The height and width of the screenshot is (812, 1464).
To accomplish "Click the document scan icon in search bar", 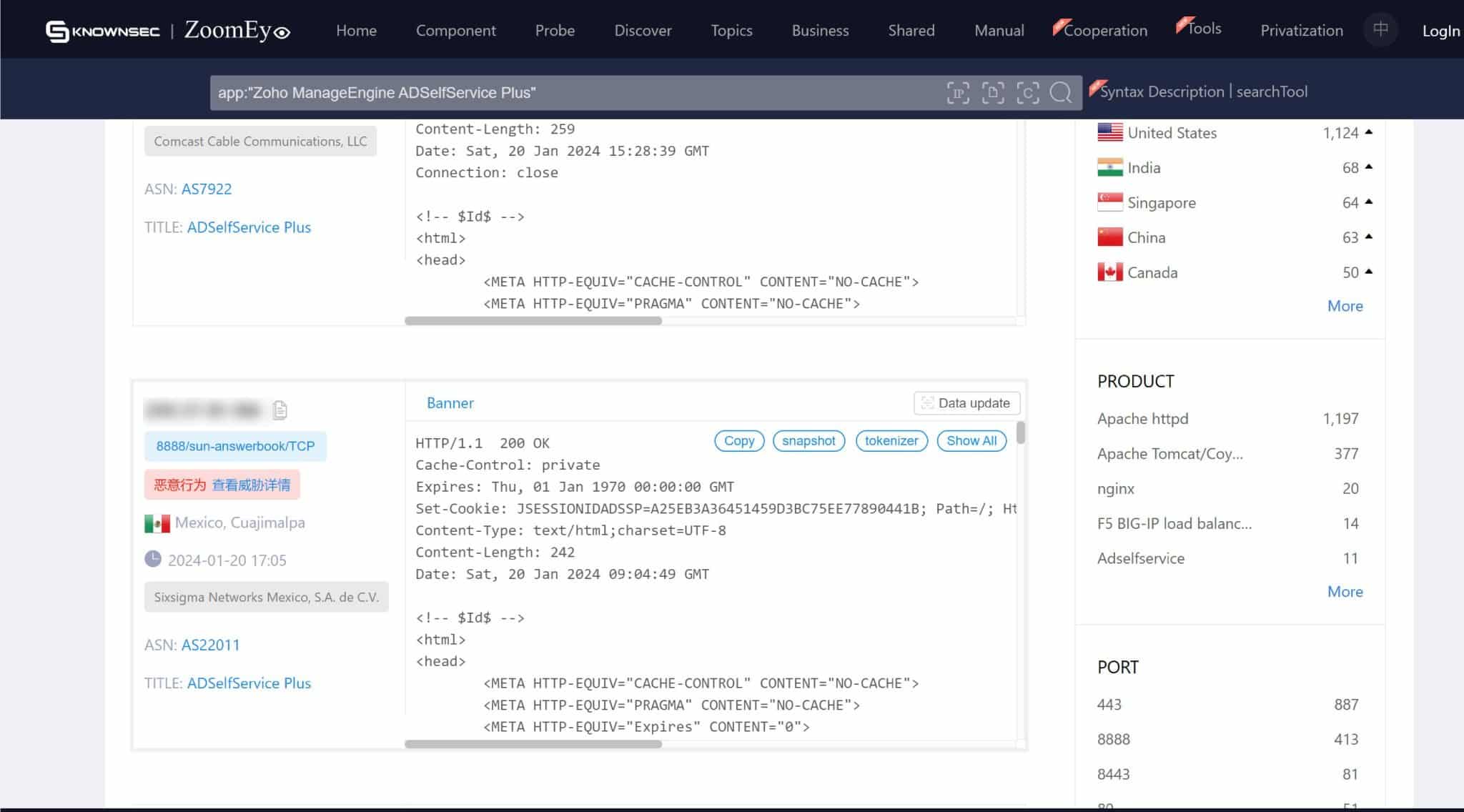I will pyautogui.click(x=993, y=93).
